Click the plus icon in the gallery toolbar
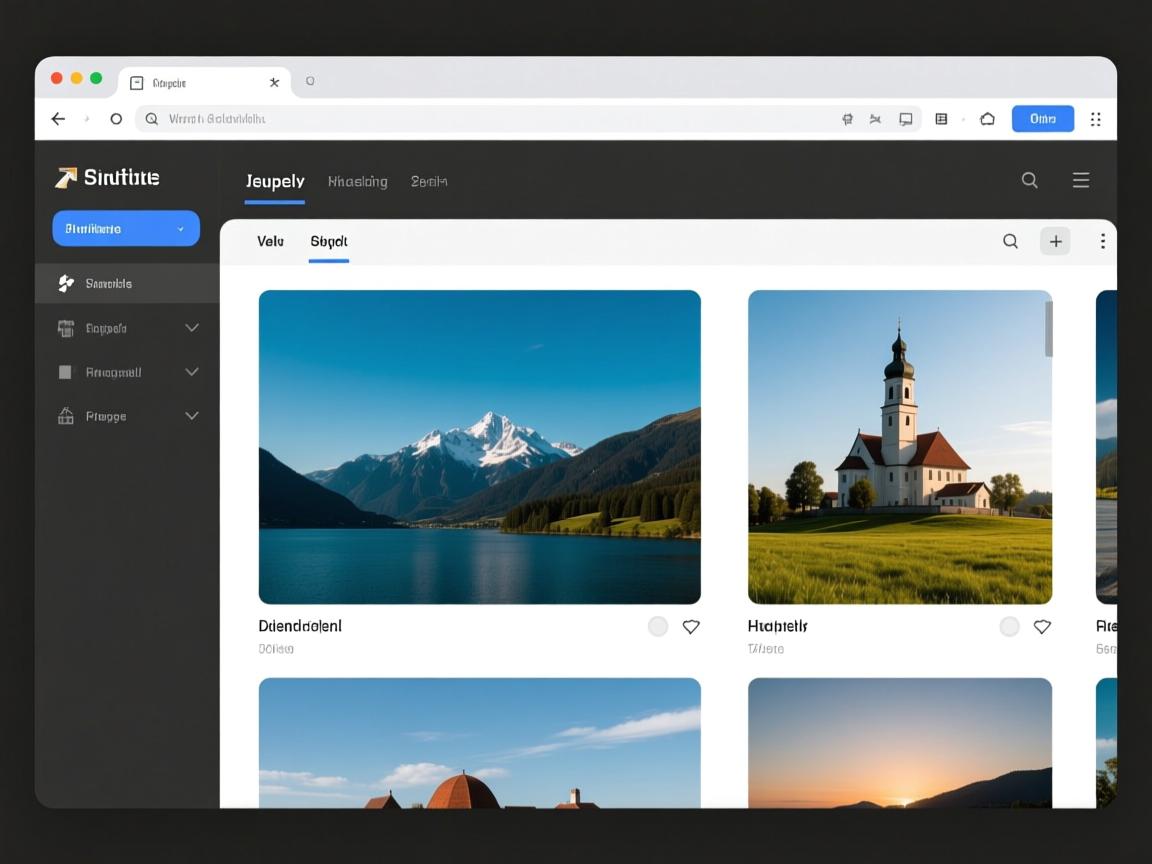The width and height of the screenshot is (1152, 864). click(1055, 241)
